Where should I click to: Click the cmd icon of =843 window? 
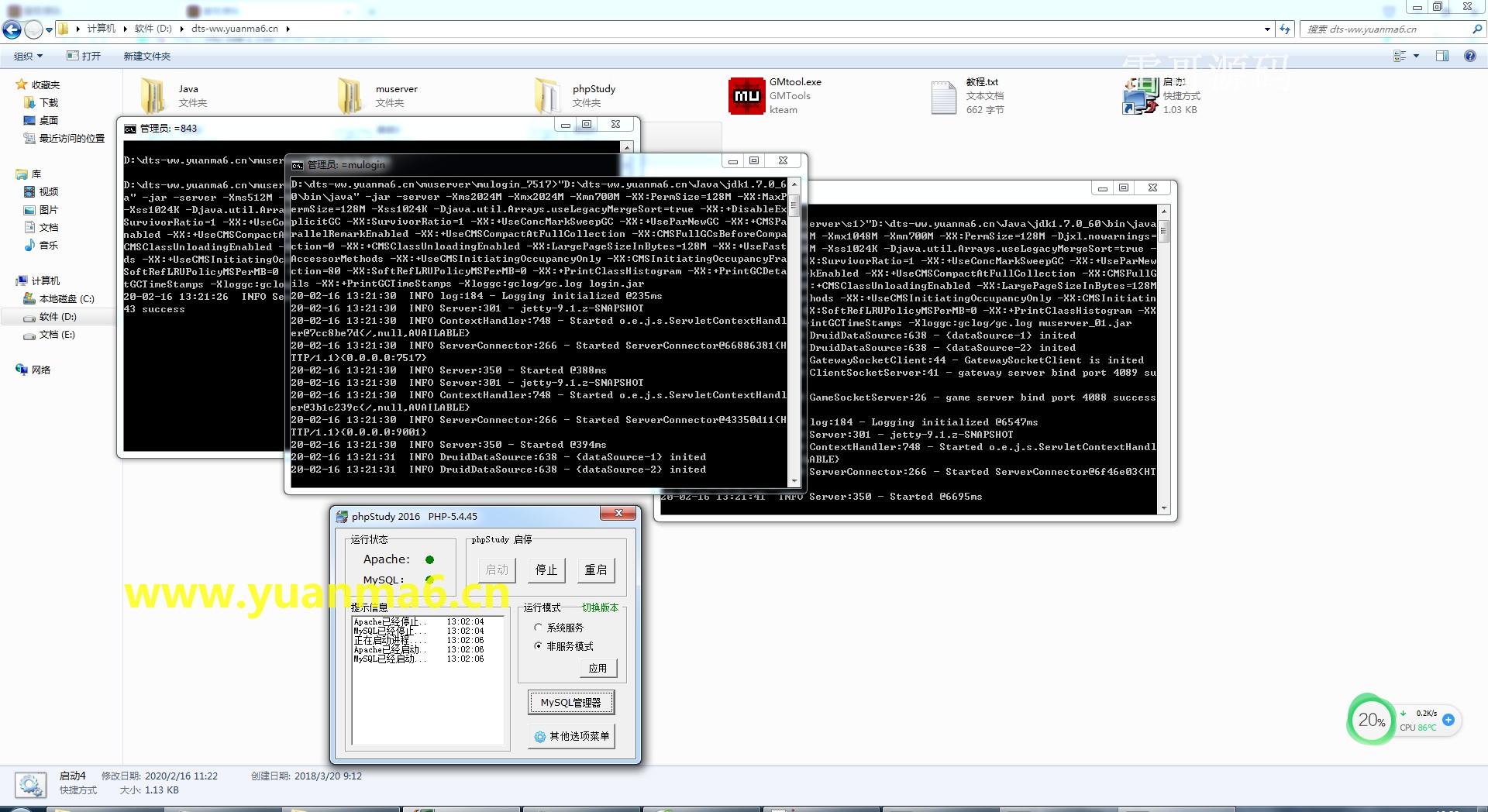coord(130,129)
